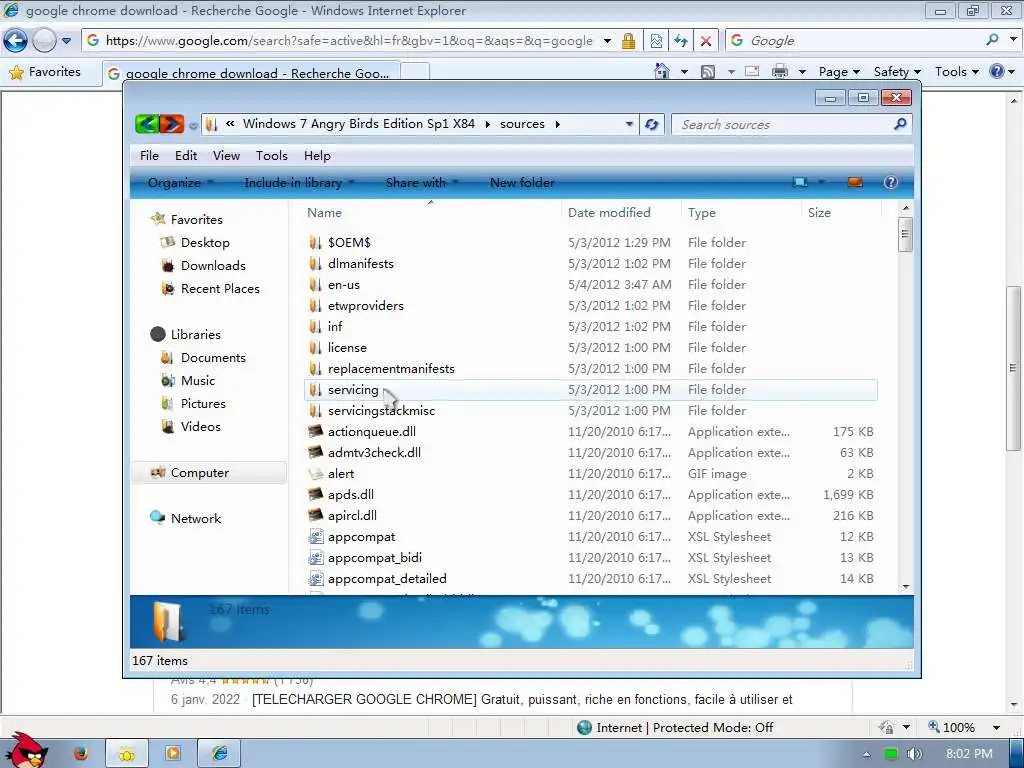Click sources breadcrumb in address bar
1024x768 pixels.
(522, 124)
